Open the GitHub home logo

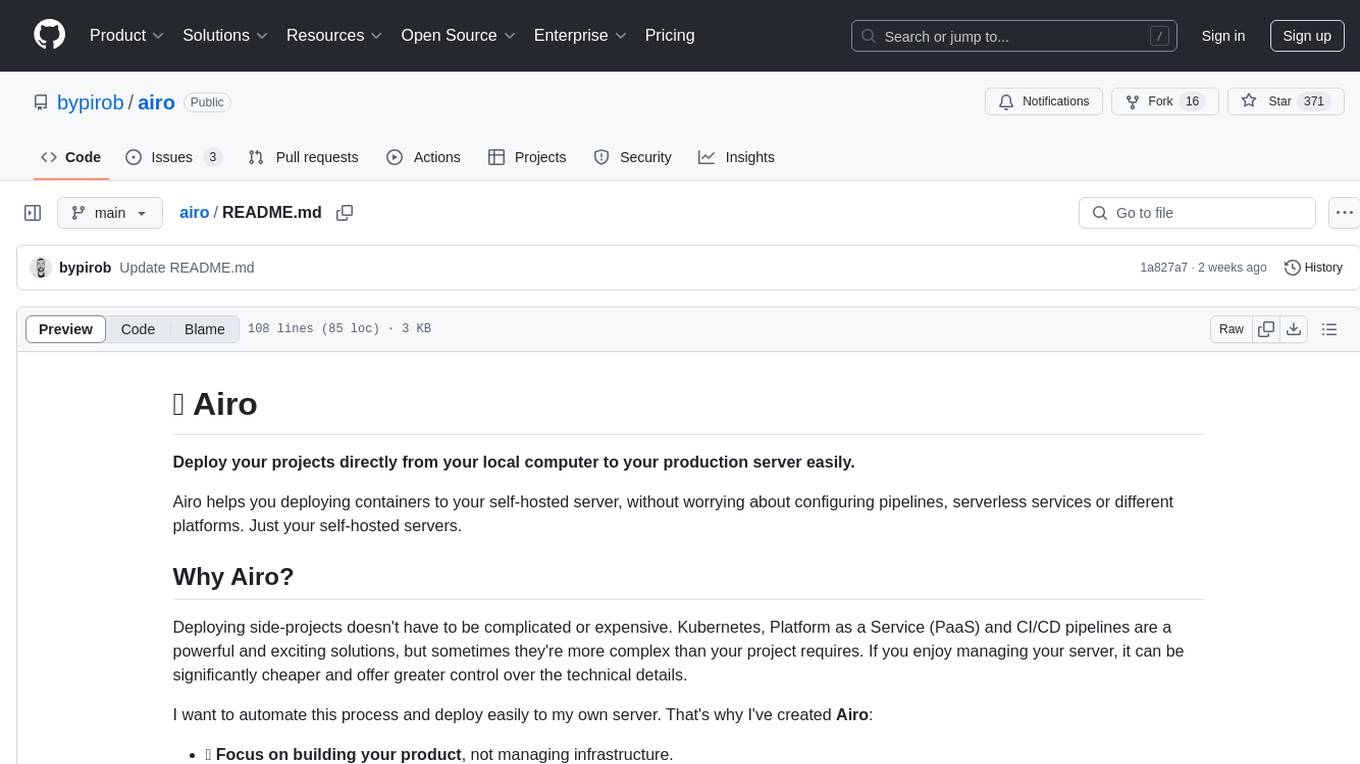pyautogui.click(x=49, y=35)
